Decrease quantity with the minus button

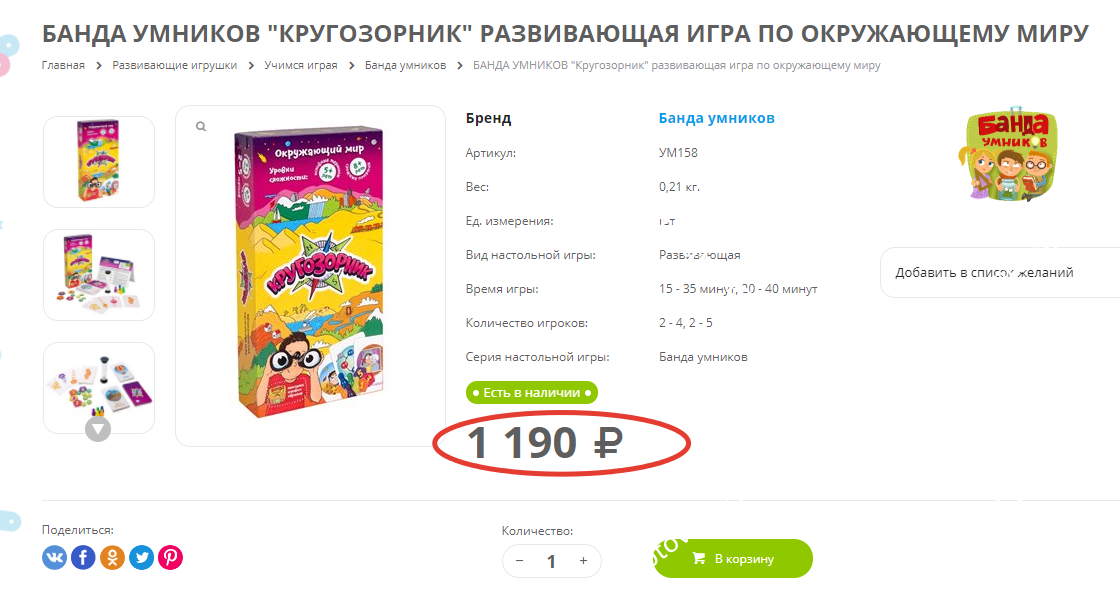pos(519,561)
